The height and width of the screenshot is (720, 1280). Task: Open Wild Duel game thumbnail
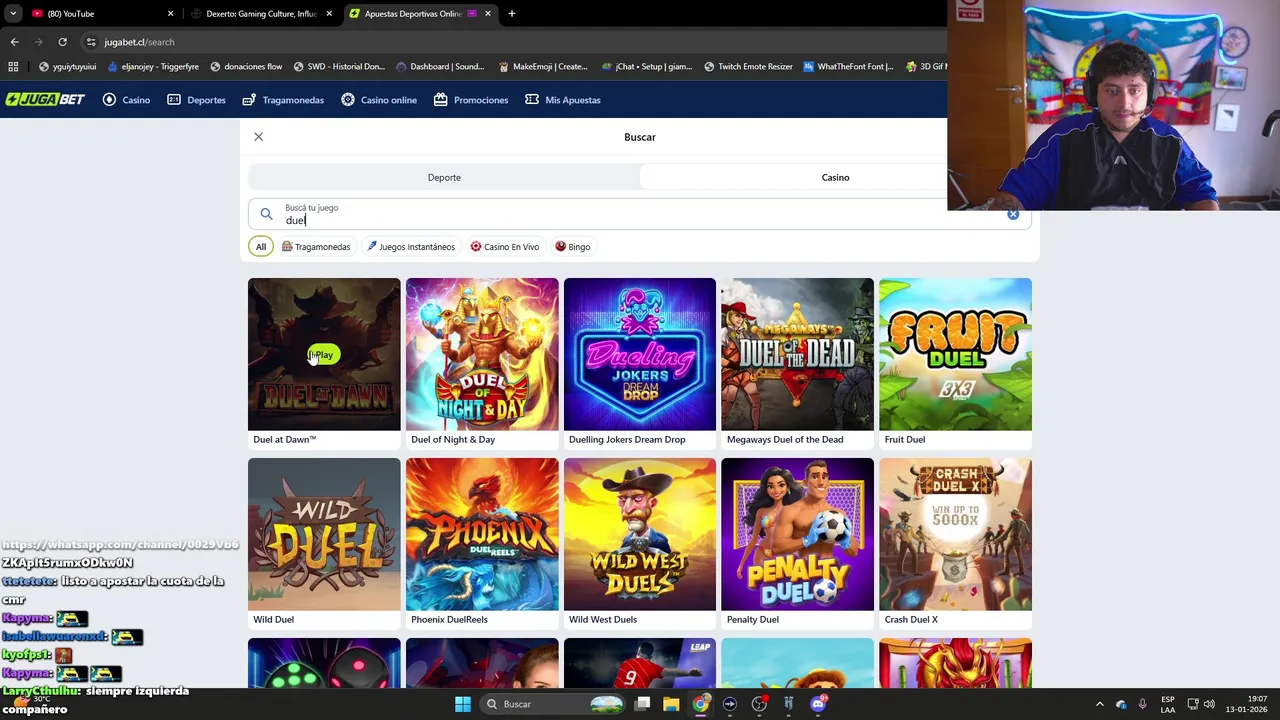[x=324, y=534]
